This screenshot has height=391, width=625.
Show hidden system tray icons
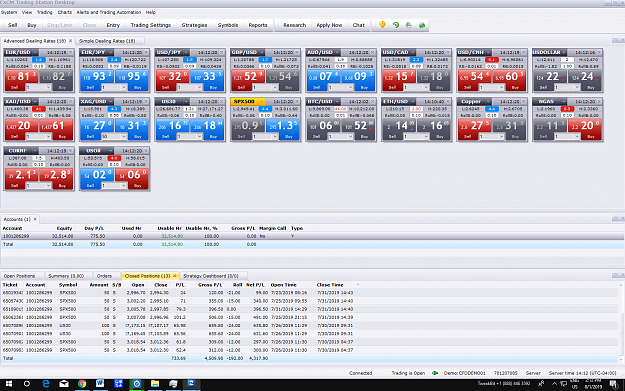(554, 384)
